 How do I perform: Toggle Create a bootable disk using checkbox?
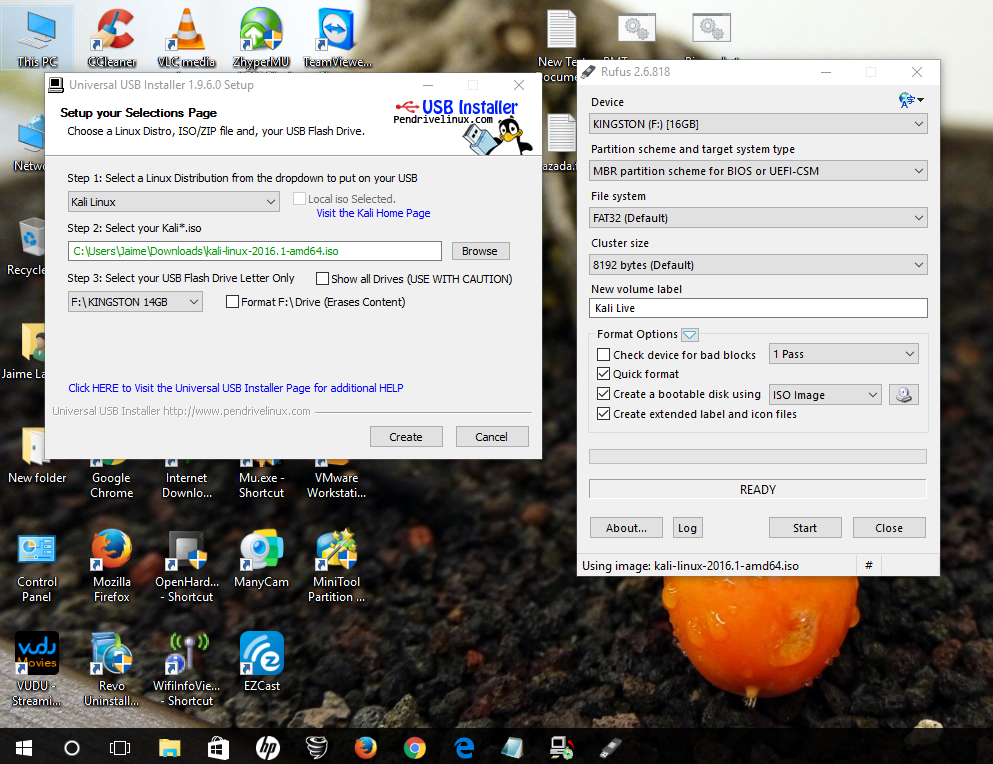click(x=604, y=394)
